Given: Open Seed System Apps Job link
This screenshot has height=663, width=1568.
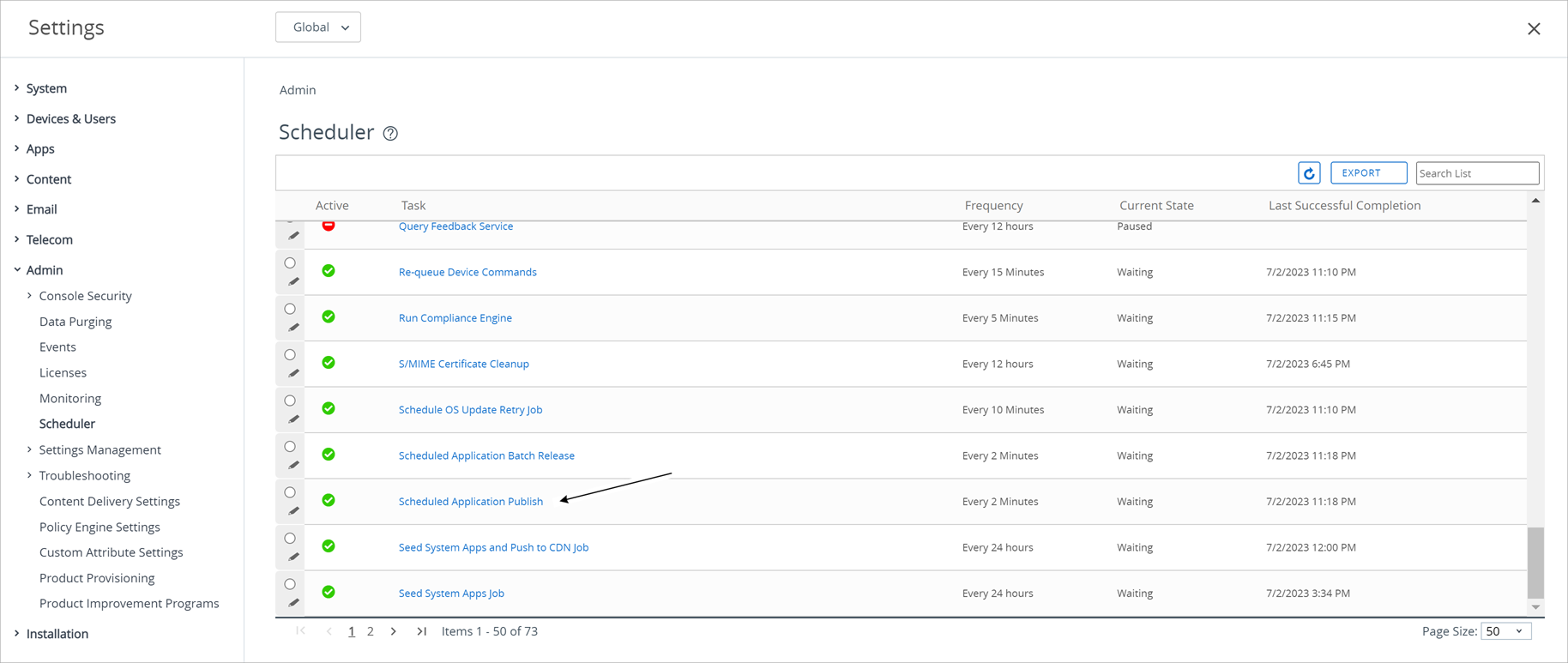Looking at the screenshot, I should (451, 594).
